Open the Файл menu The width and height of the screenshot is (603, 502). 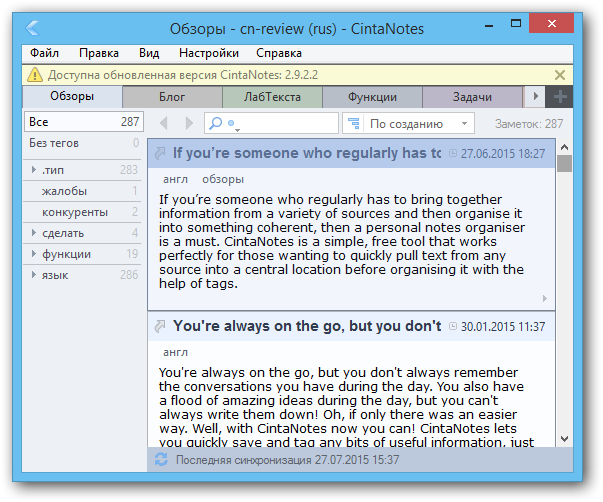click(45, 53)
